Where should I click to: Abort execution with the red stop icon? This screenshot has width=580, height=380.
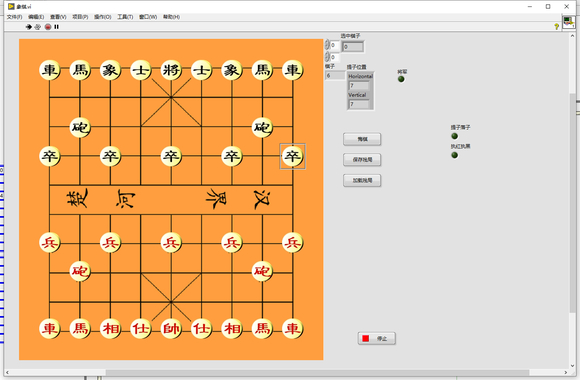[x=48, y=27]
